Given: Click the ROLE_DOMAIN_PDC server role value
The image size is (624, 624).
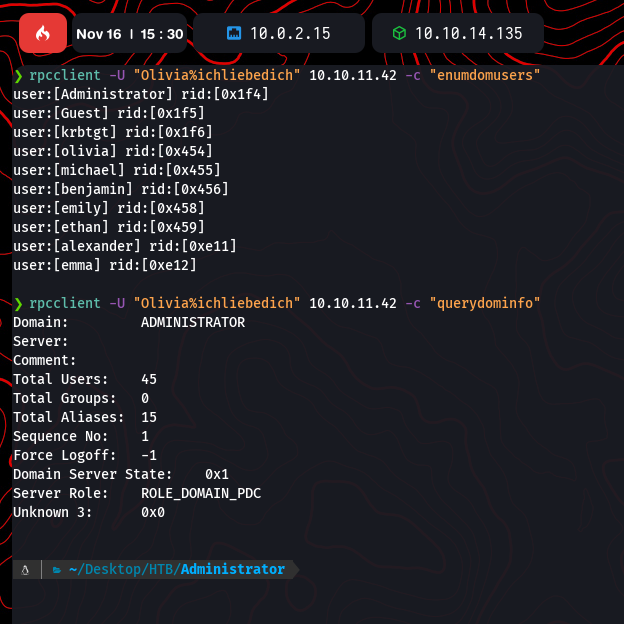Looking at the screenshot, I should [x=201, y=493].
